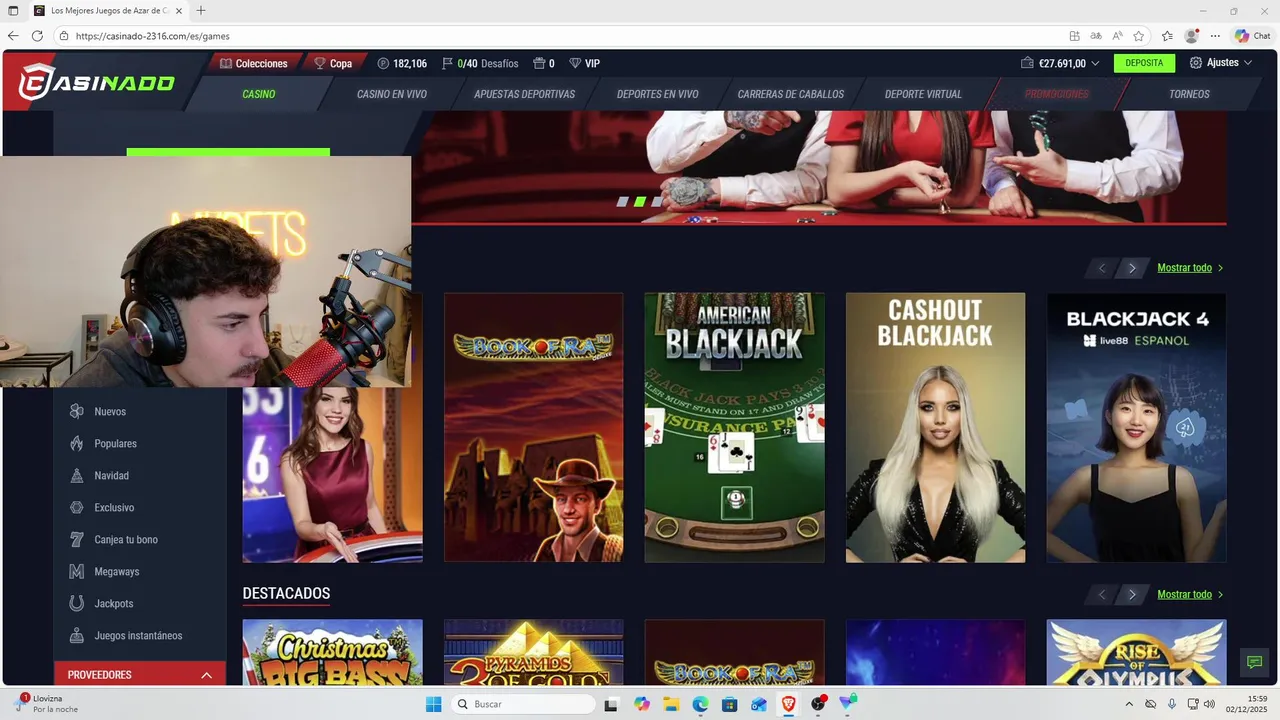The height and width of the screenshot is (720, 1280).
Task: Open the Apuestas Deportivas tab
Action: click(524, 94)
